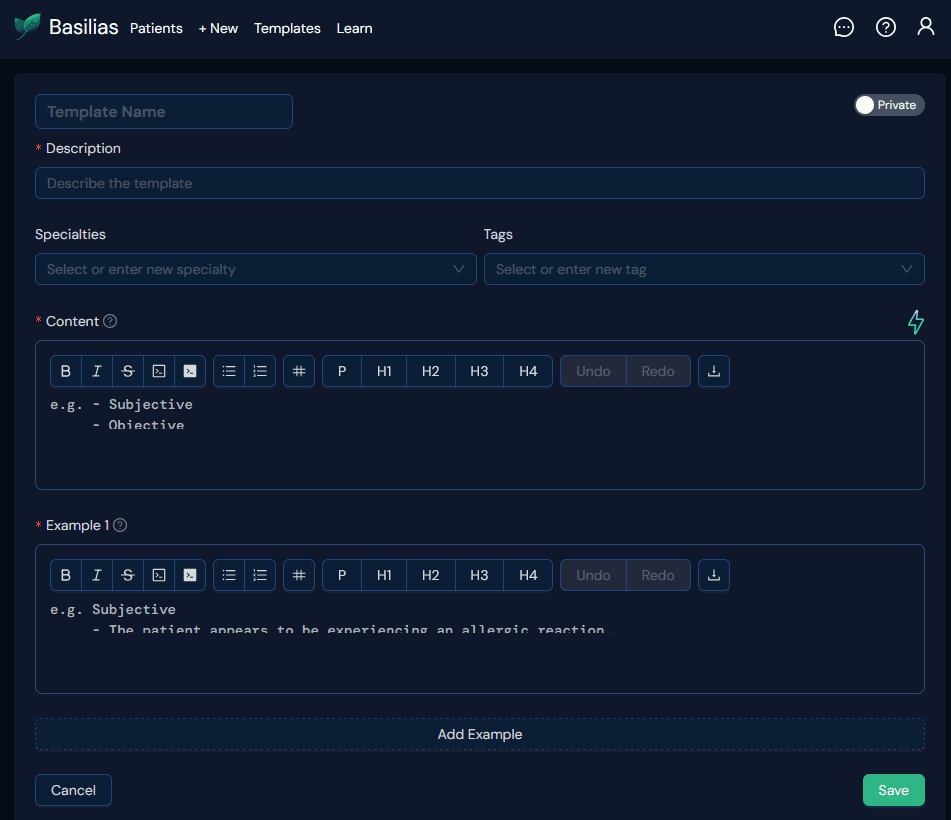
Task: Open the help question mark icon
Action: [x=885, y=28]
